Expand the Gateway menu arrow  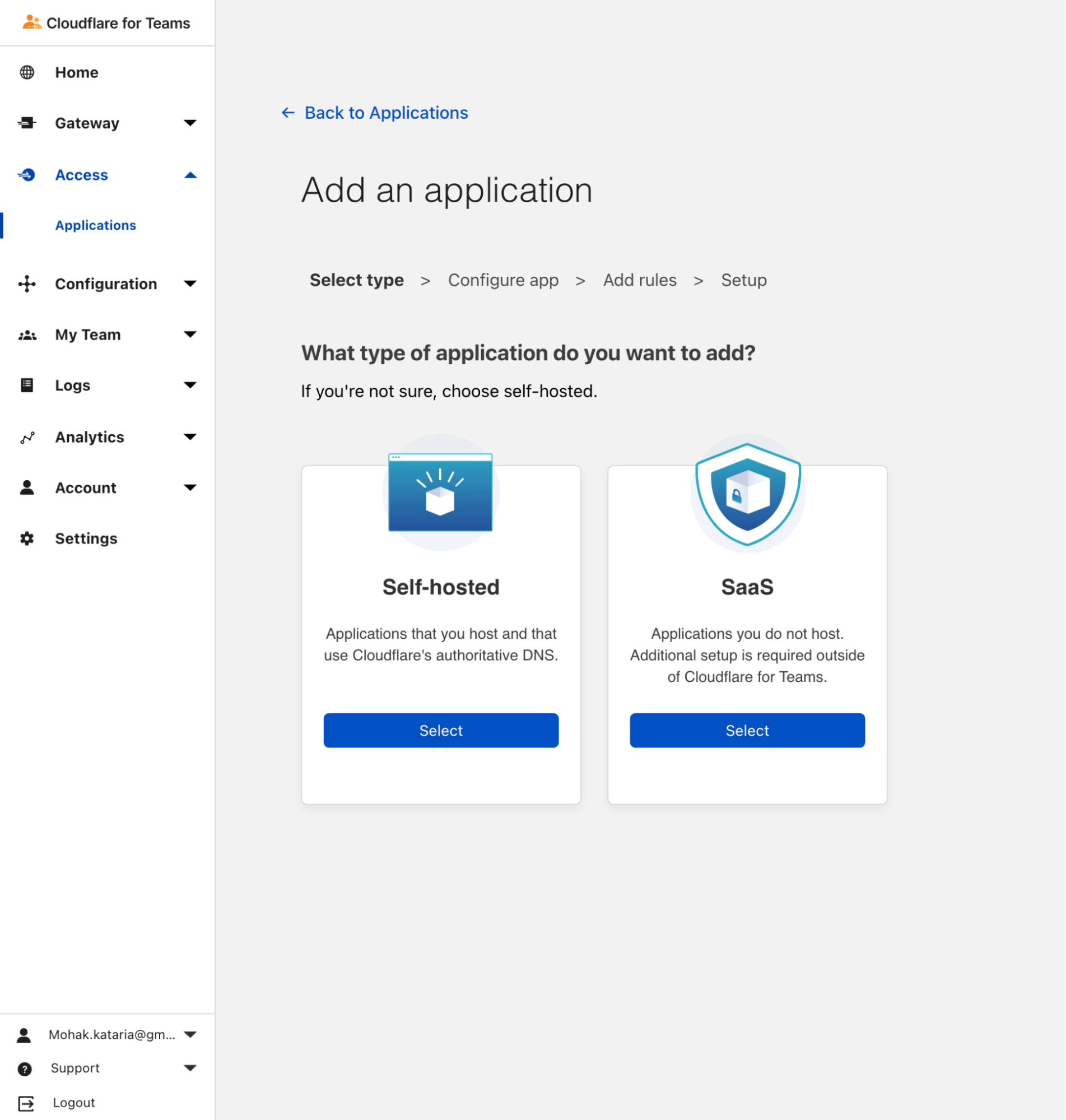coord(190,123)
